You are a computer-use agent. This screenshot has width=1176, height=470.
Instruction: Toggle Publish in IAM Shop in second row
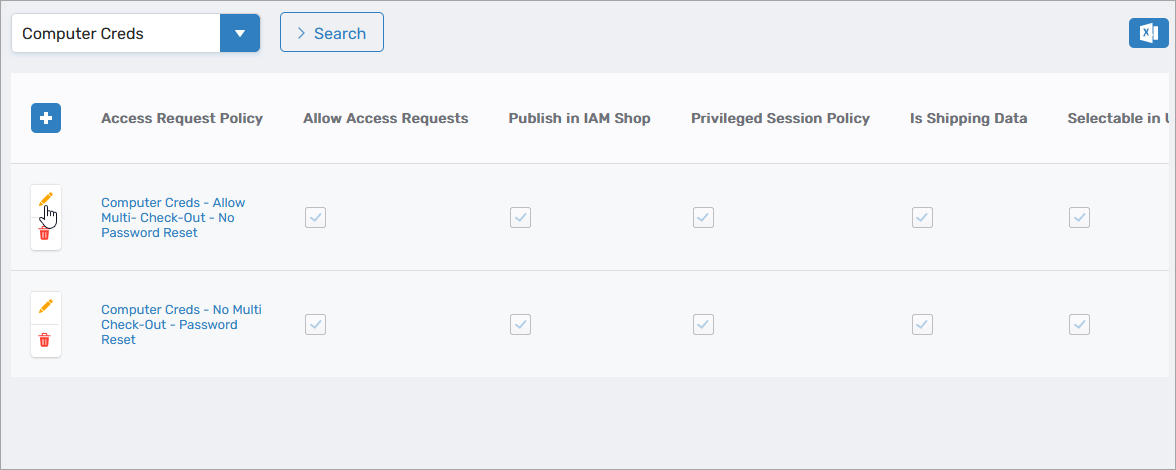[520, 324]
